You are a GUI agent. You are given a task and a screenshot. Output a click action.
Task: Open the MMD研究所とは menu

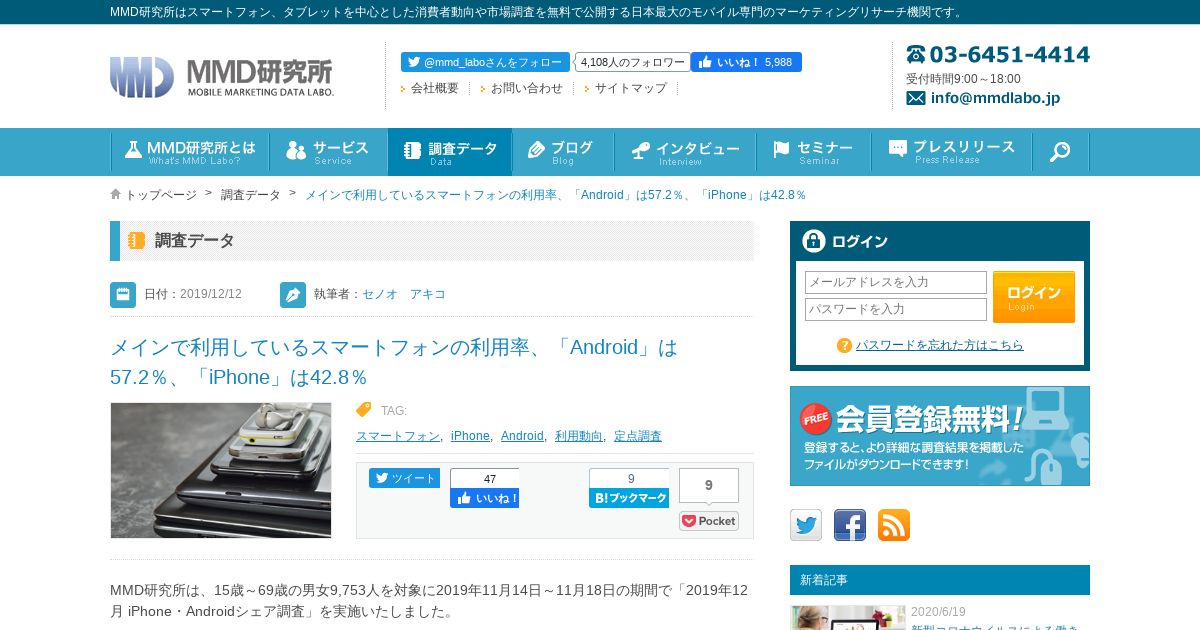190,152
